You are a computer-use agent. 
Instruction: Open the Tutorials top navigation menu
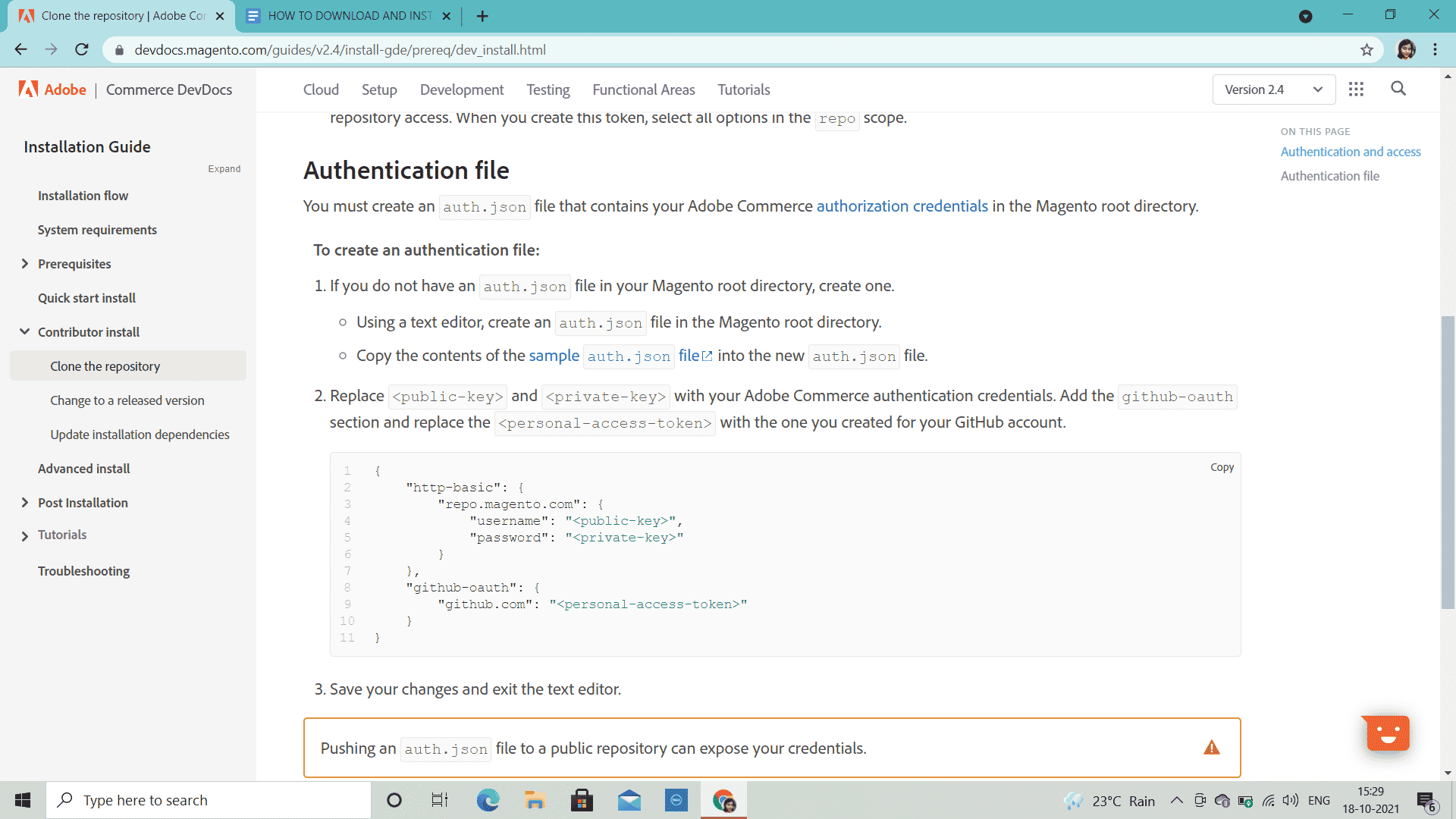pos(744,89)
